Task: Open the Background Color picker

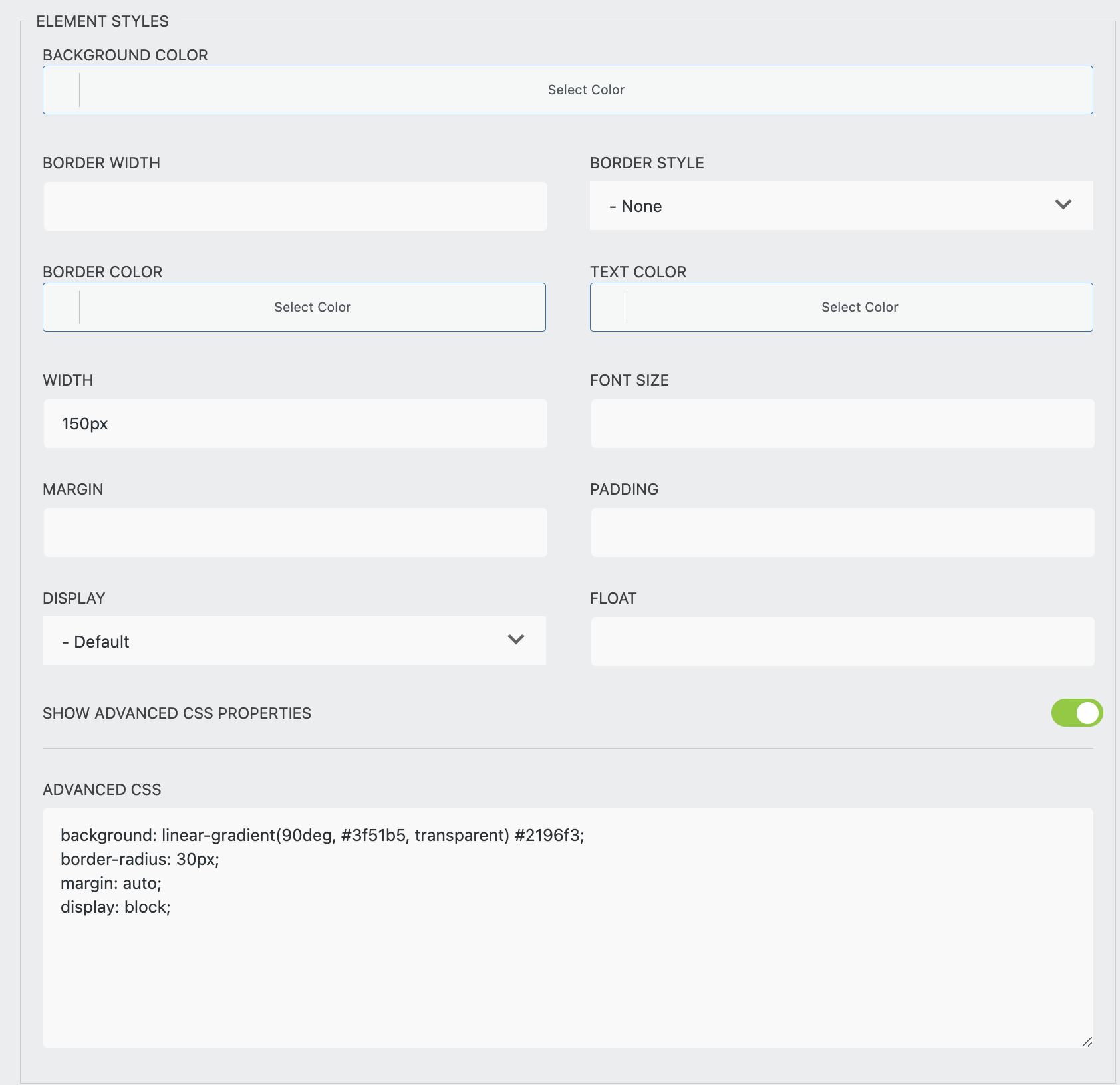Action: tap(585, 89)
